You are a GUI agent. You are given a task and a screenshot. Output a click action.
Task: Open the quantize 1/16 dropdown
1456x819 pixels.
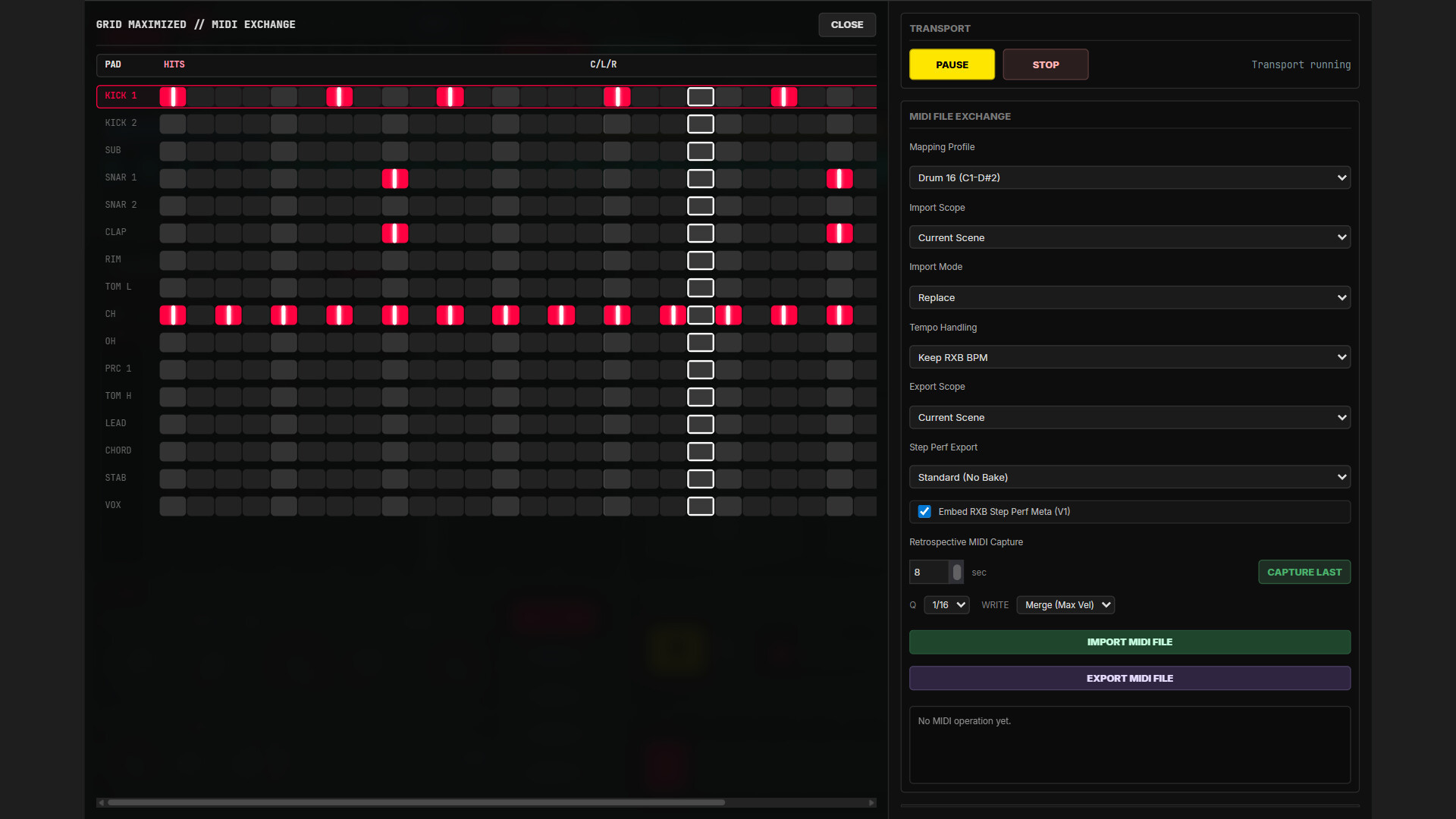point(946,604)
